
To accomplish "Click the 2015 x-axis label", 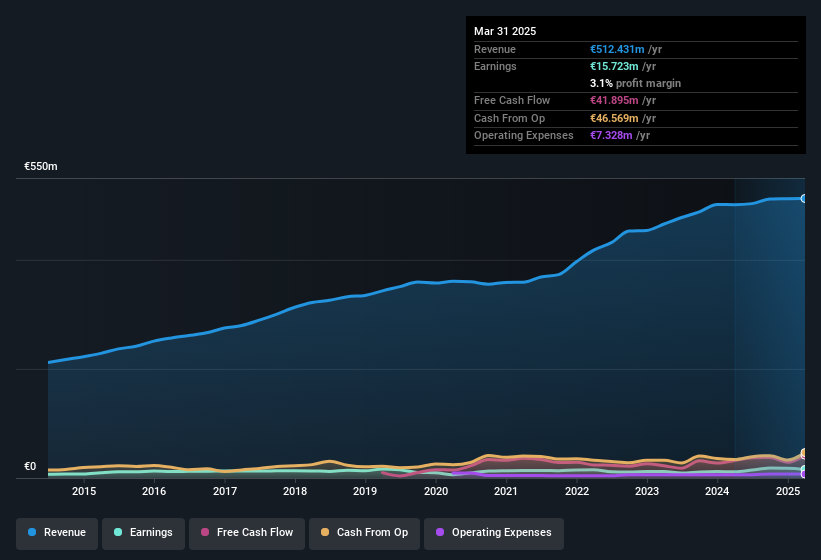I will (84, 491).
